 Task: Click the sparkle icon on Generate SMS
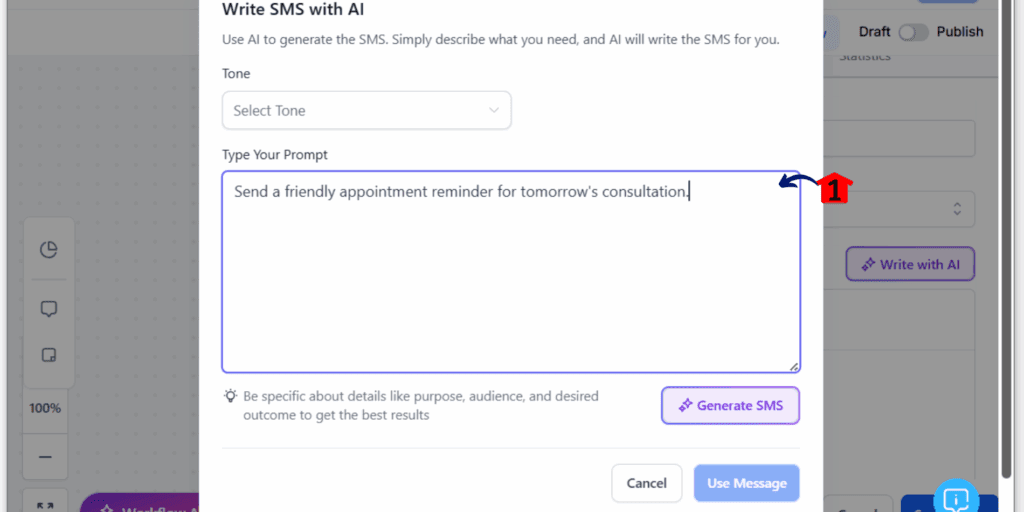tap(685, 406)
